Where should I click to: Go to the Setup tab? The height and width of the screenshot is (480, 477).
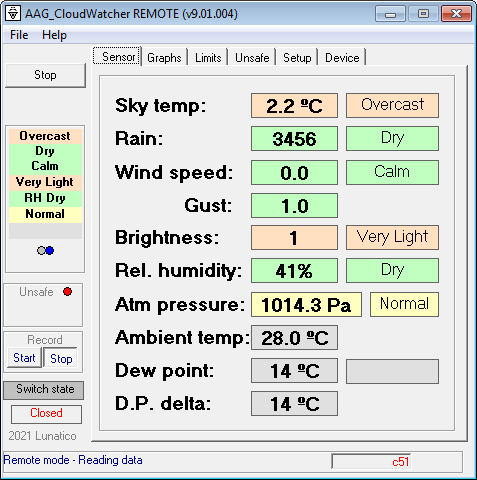coord(297,58)
